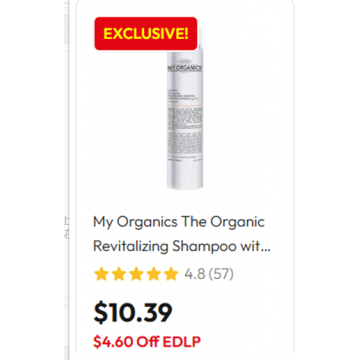
Task: Click the fourth yellow rating star
Action: click(x=154, y=274)
